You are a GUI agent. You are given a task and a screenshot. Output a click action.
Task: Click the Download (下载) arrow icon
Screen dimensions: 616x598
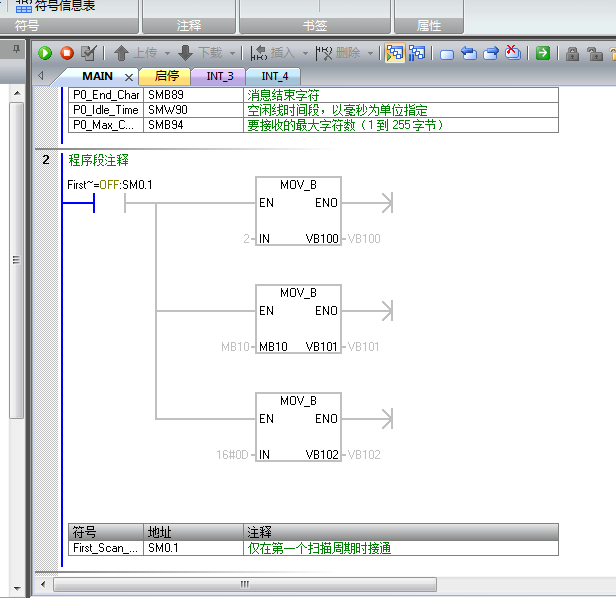click(185, 53)
